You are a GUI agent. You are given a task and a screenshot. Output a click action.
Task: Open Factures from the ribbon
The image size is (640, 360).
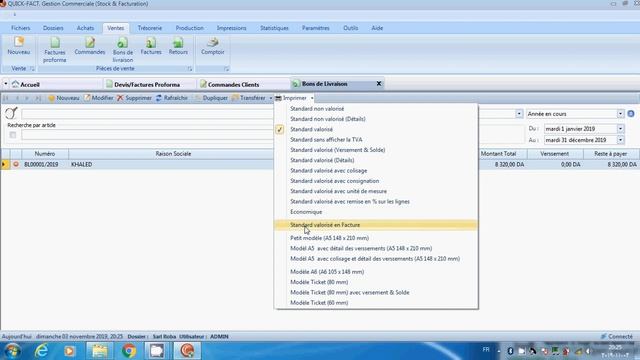151,46
